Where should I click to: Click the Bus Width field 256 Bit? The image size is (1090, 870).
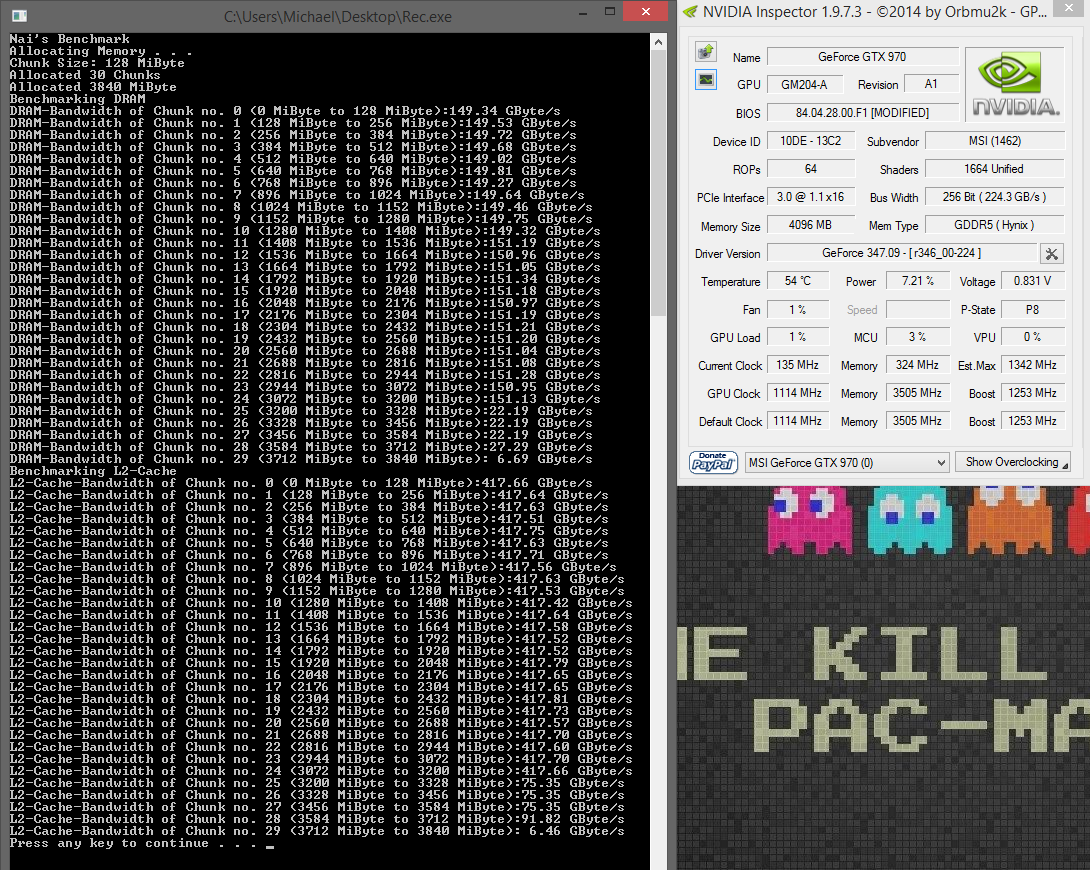coord(995,197)
